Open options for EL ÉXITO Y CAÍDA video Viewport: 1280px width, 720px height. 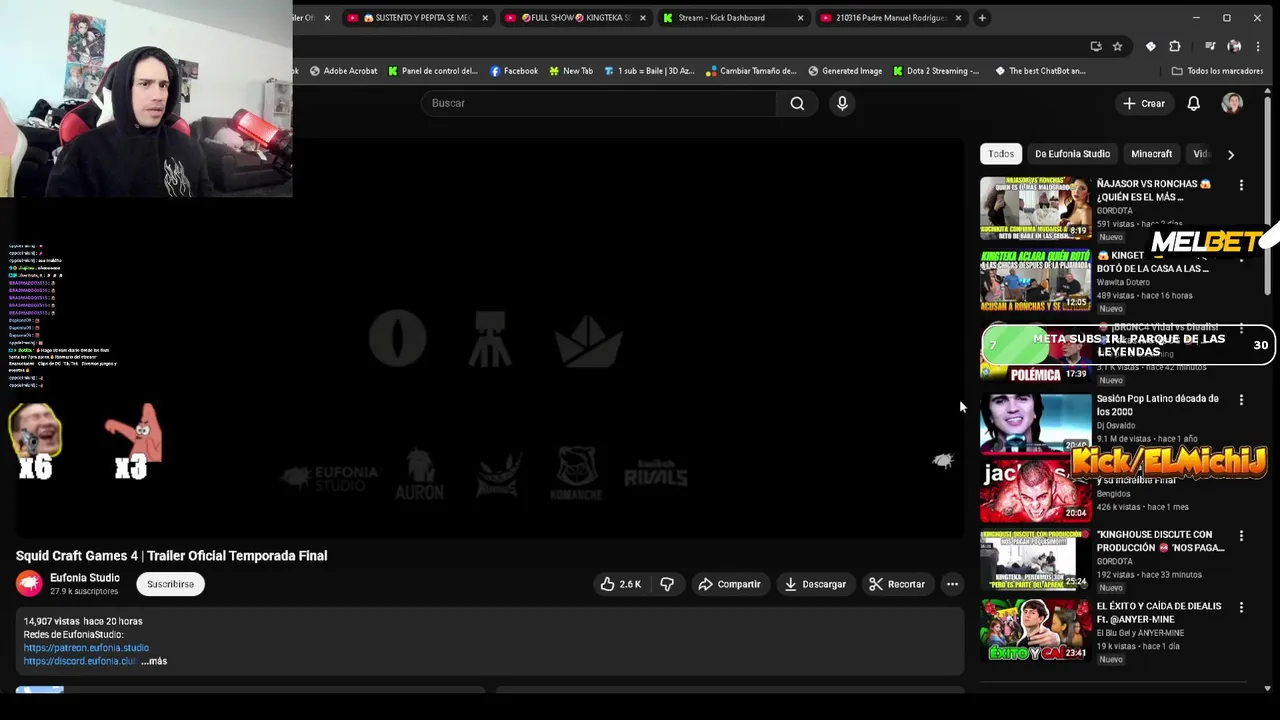click(x=1241, y=607)
